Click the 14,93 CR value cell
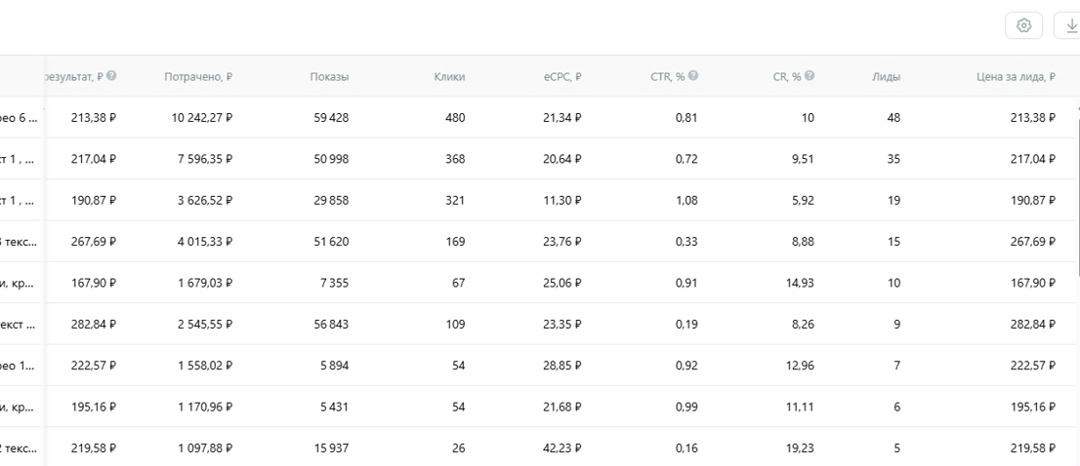 click(797, 283)
